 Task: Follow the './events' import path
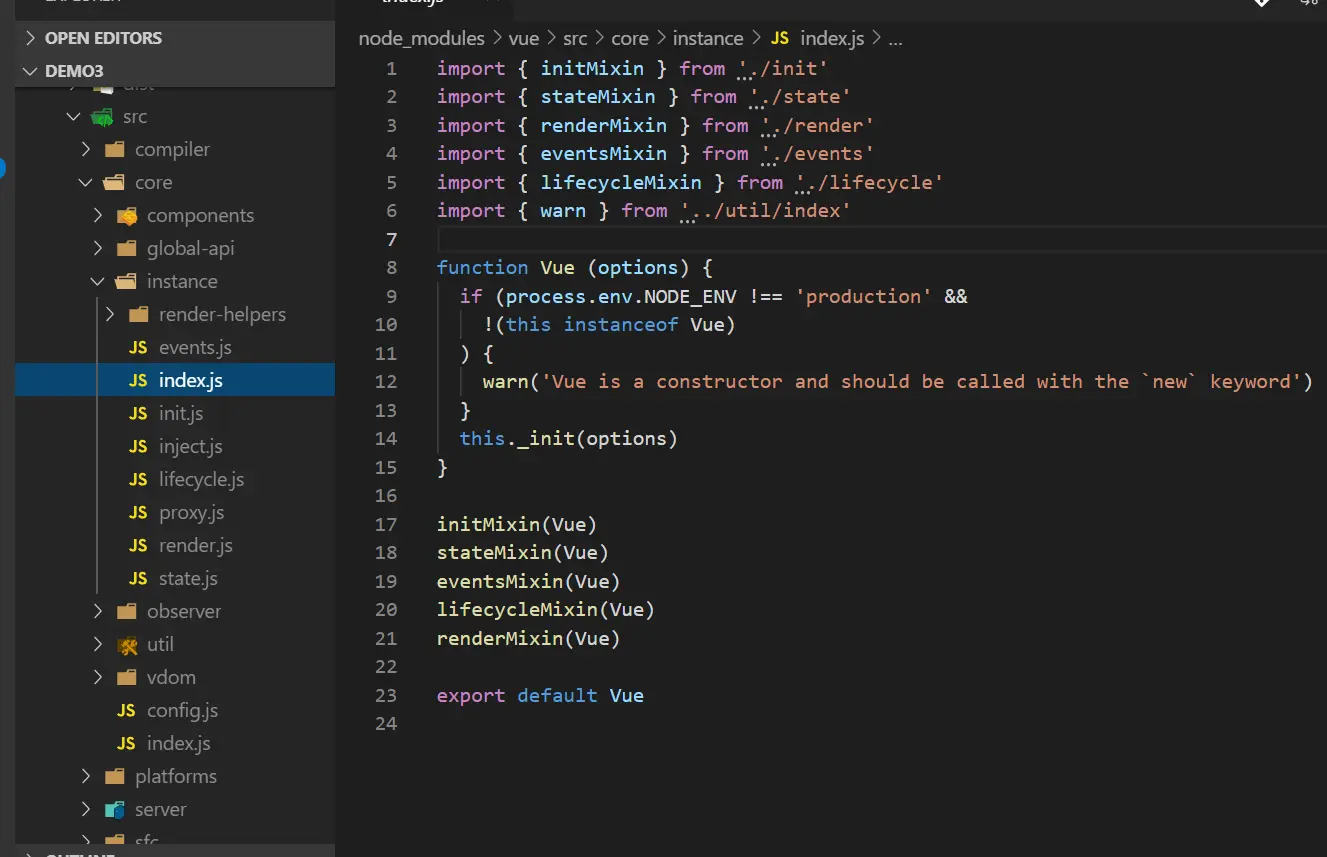click(x=817, y=154)
